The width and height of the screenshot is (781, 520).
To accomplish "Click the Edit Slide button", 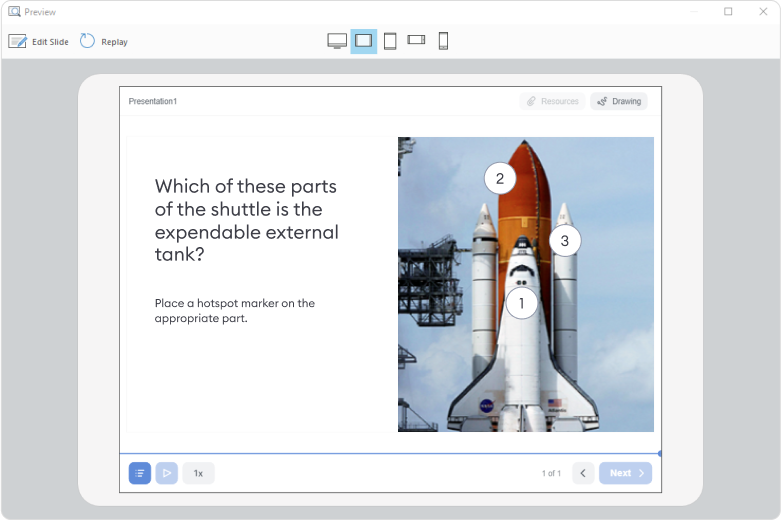I will tap(39, 41).
